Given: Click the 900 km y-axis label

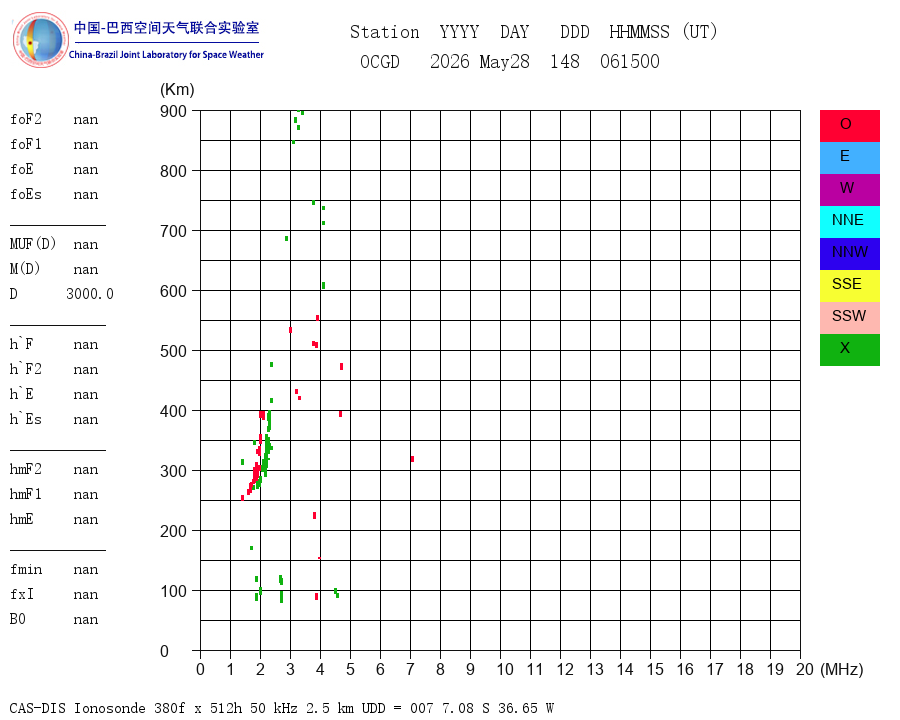Looking at the screenshot, I should pos(173,111).
